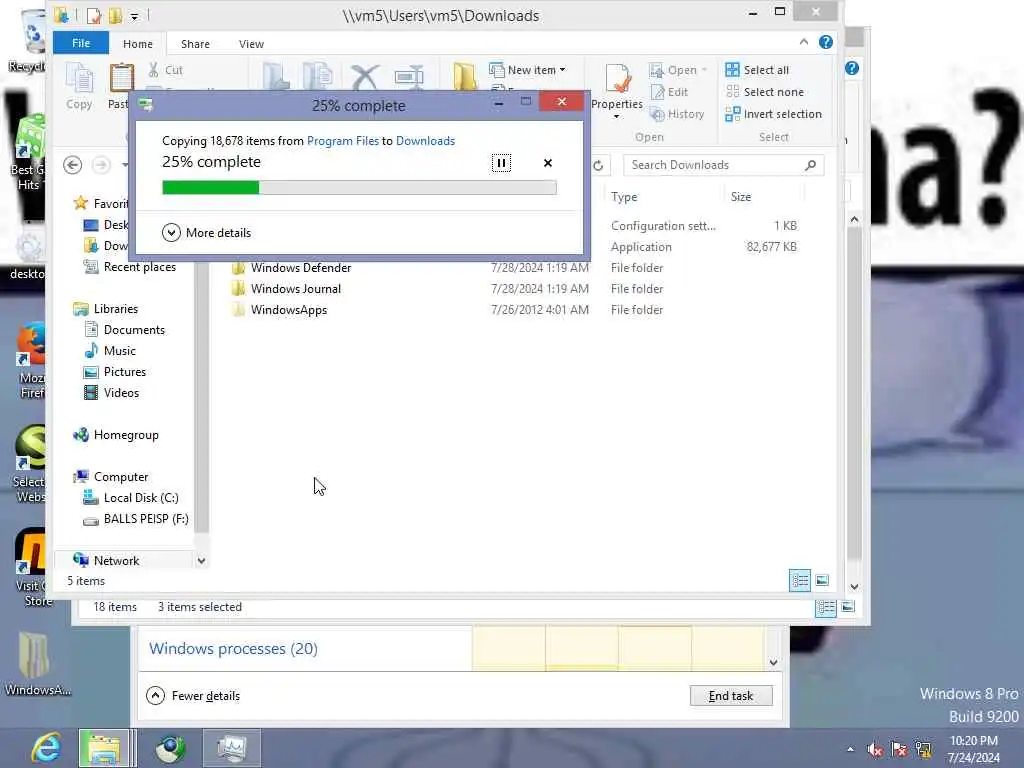Viewport: 1024px width, 768px height.
Task: Switch to details view icon
Action: pyautogui.click(x=800, y=581)
